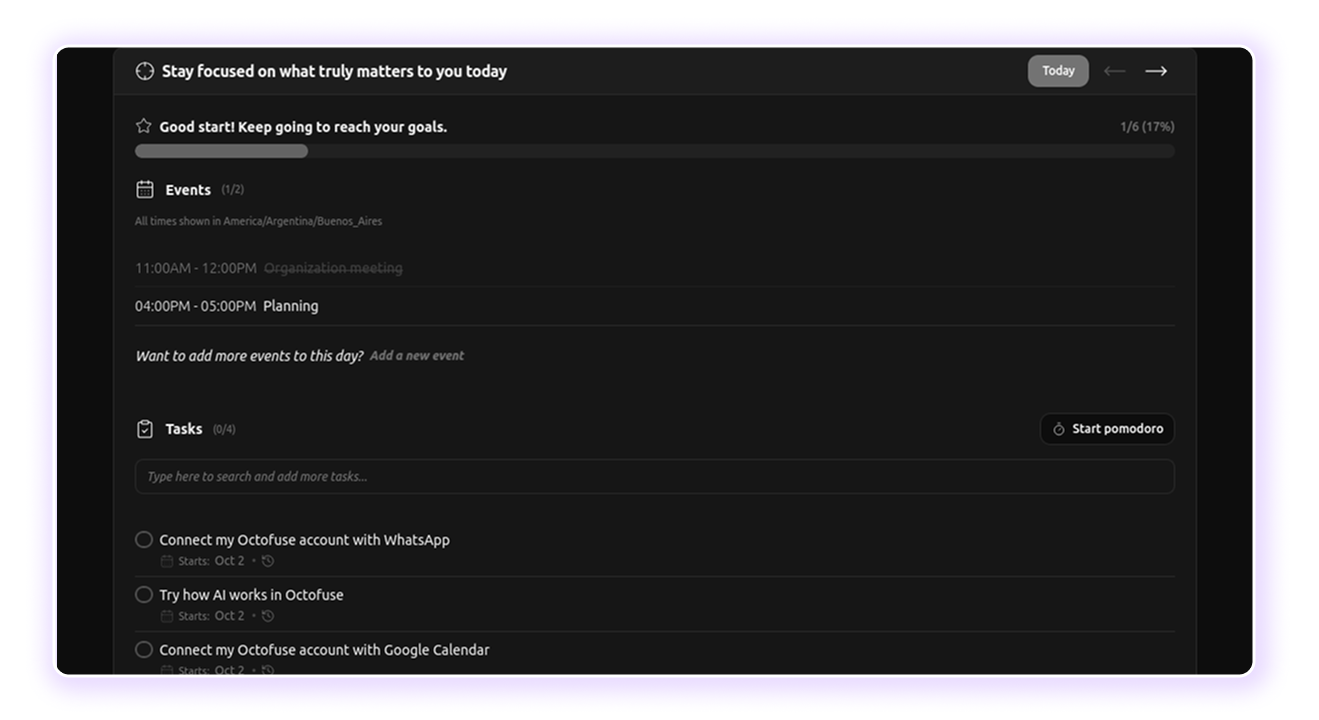Click the small calendar icon under WhatsApp task
This screenshot has height=720, width=1319.
coord(167,561)
